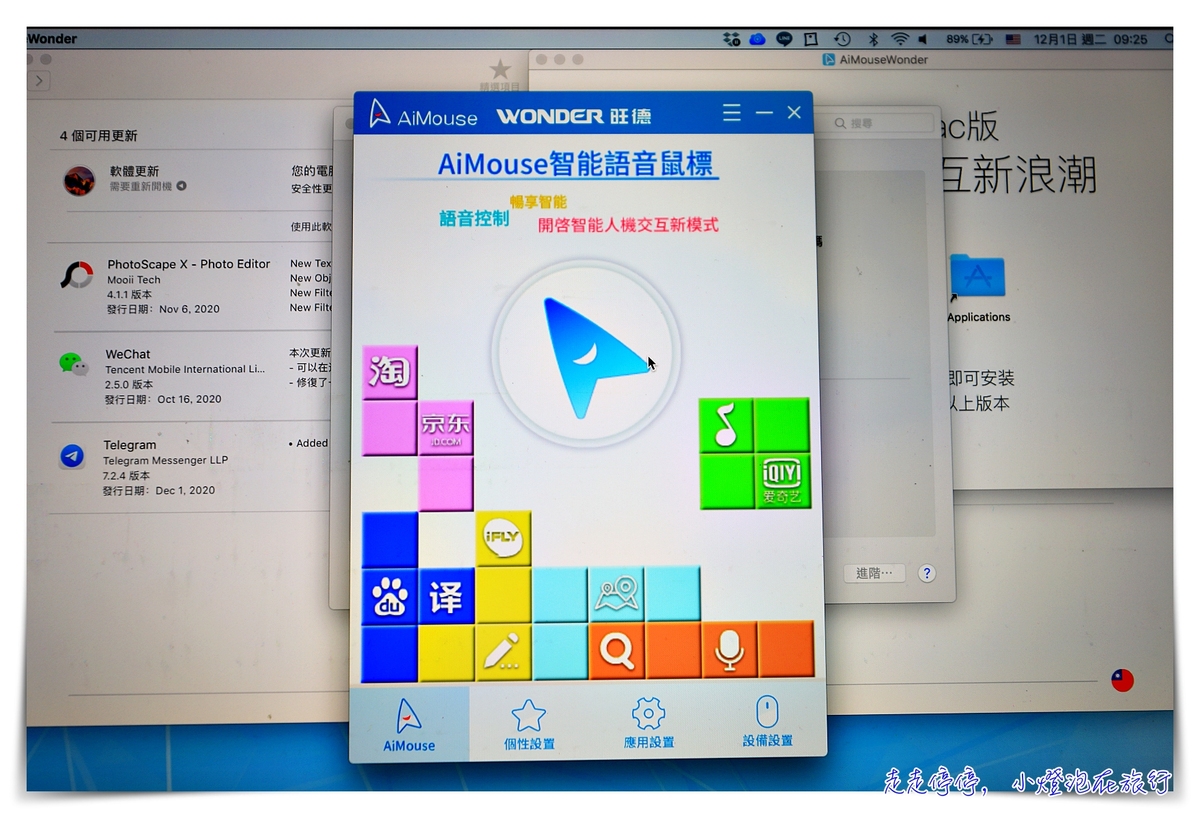Open the hamburger menu in AiMouse title bar
1200x818 pixels.
732,113
